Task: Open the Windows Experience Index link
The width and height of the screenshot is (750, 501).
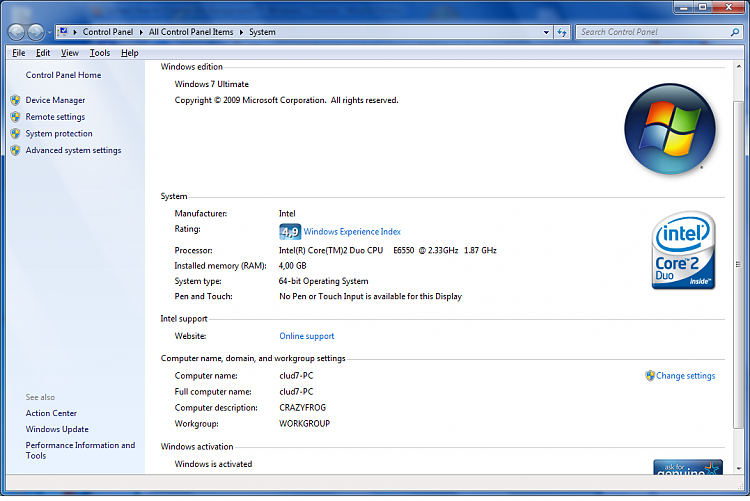Action: point(352,232)
